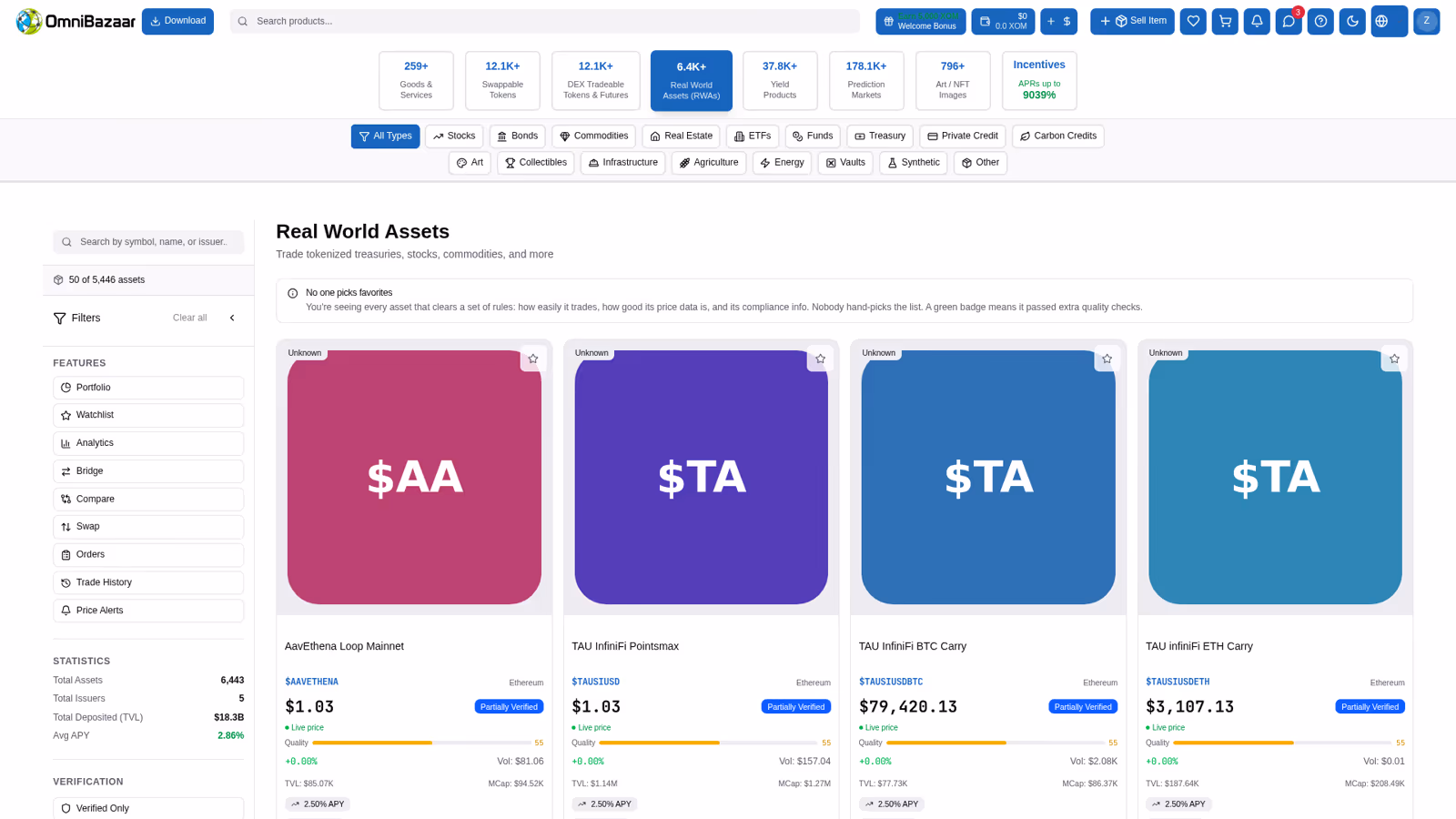Open the favorites heart icon
Image resolution: width=1456 pixels, height=819 pixels.
[x=1193, y=21]
